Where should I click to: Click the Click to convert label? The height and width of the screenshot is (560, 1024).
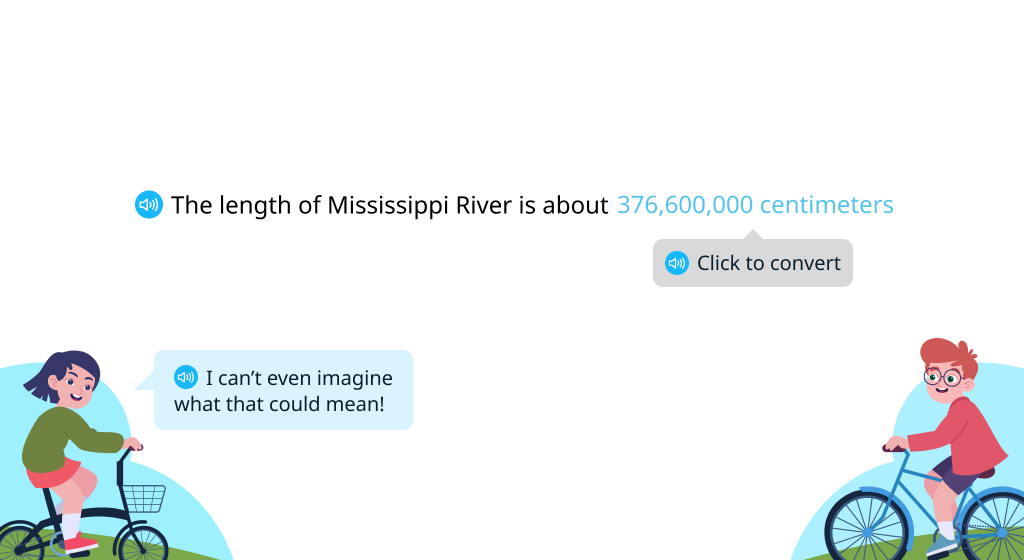(769, 263)
